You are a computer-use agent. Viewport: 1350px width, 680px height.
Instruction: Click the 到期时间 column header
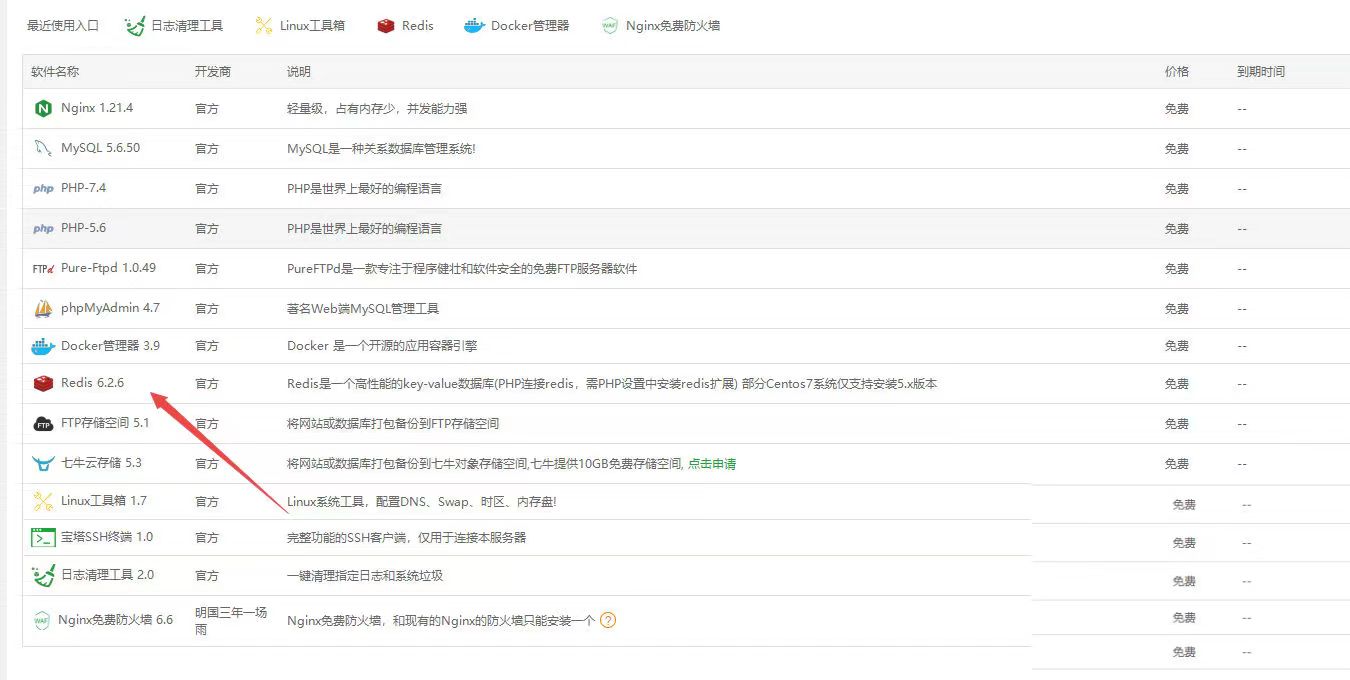coord(1261,72)
